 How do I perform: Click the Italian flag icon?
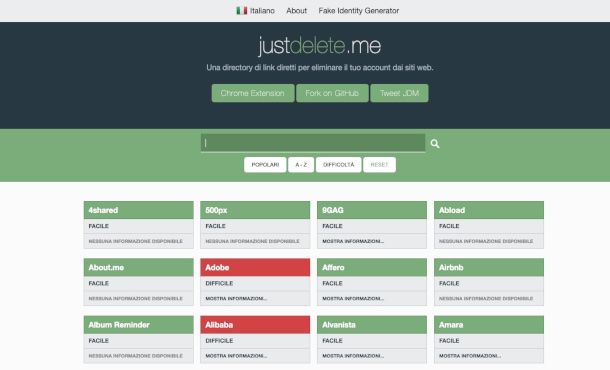click(x=242, y=11)
